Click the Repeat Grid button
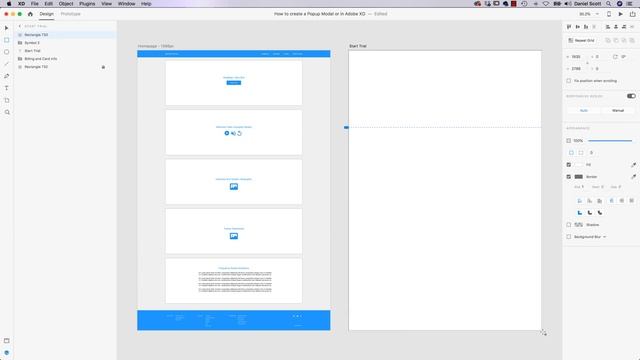This screenshot has height=360, width=640. coord(582,40)
